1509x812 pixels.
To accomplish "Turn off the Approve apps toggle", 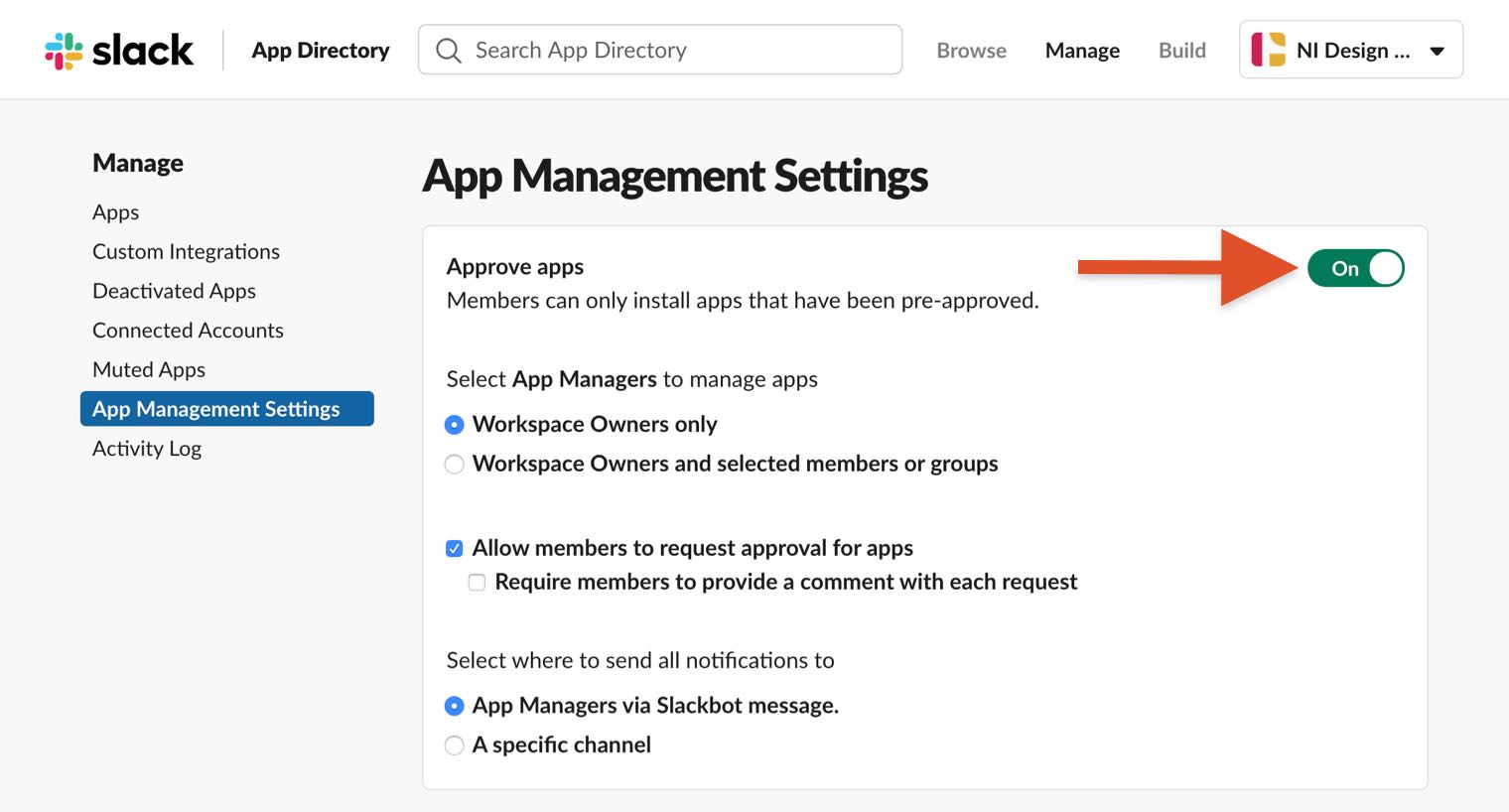I will [1355, 268].
